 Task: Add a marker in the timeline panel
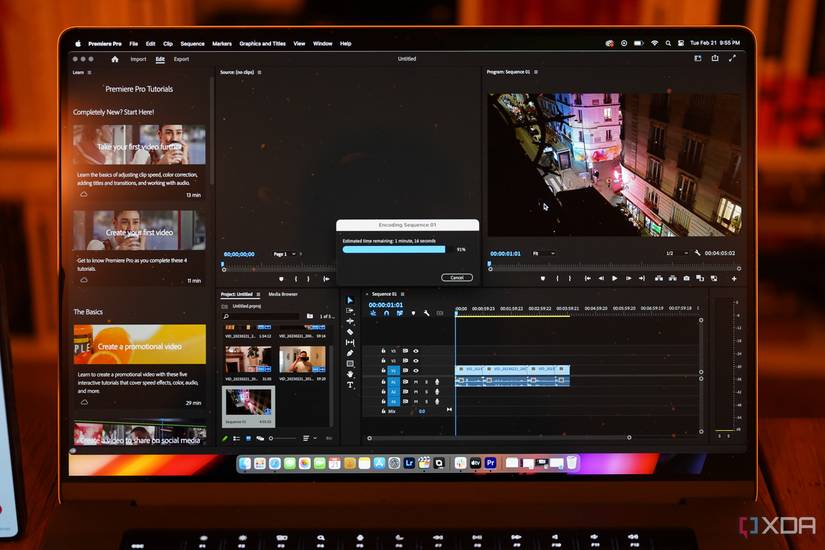click(413, 313)
